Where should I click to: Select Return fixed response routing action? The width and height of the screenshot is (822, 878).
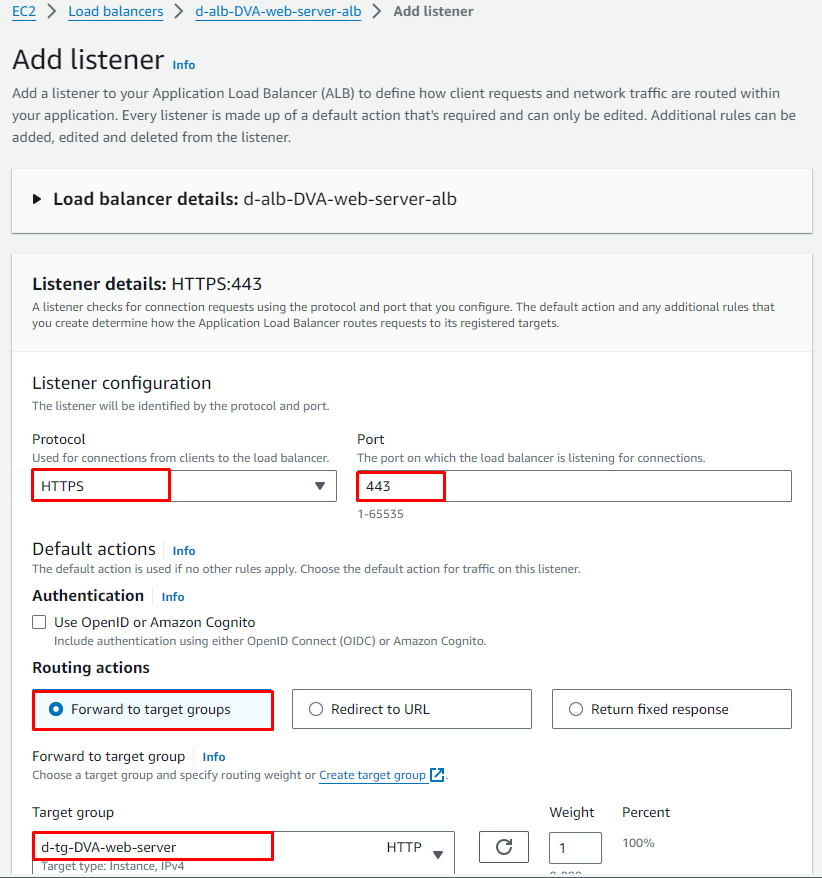click(576, 709)
